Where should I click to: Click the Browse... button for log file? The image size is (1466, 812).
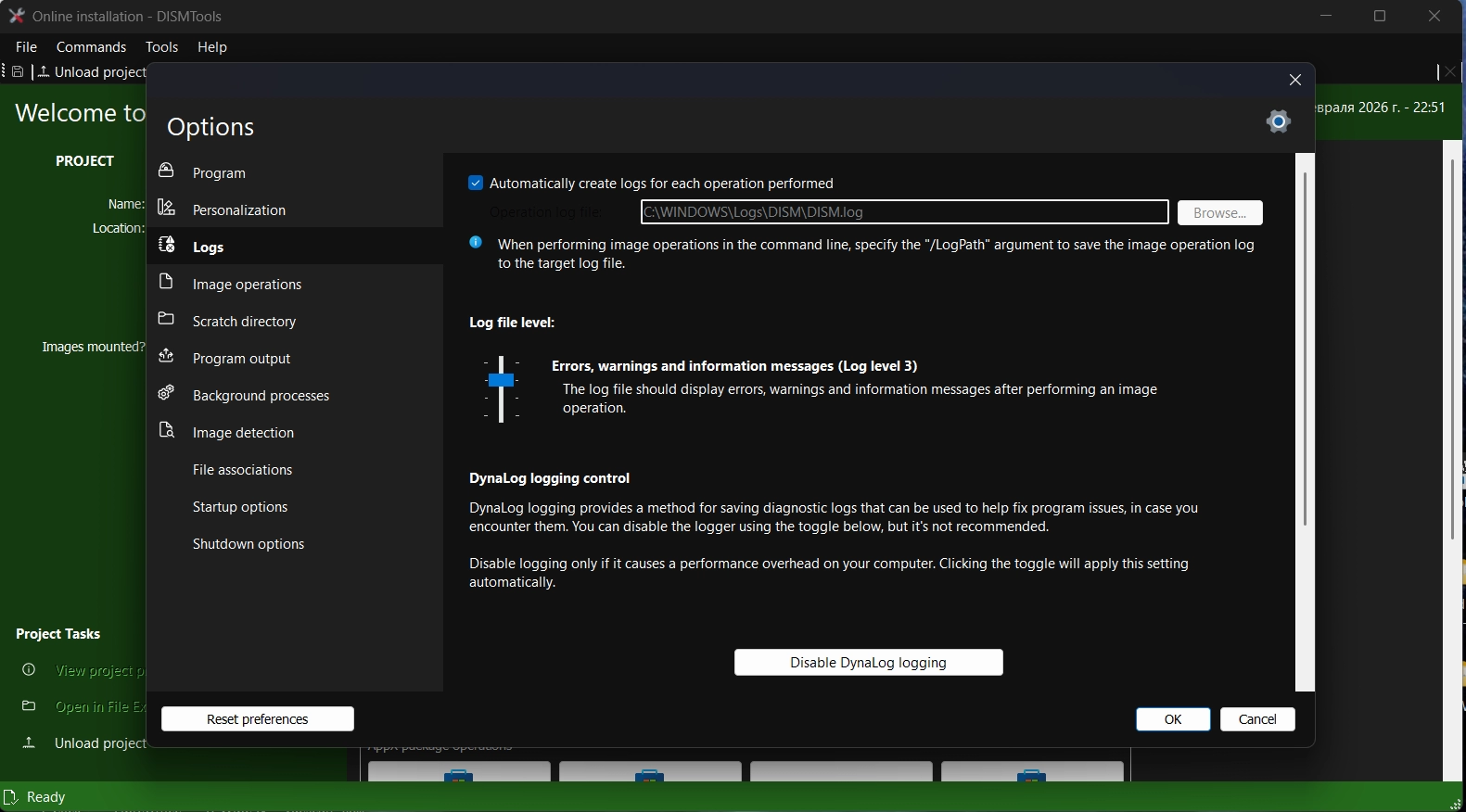(1220, 212)
